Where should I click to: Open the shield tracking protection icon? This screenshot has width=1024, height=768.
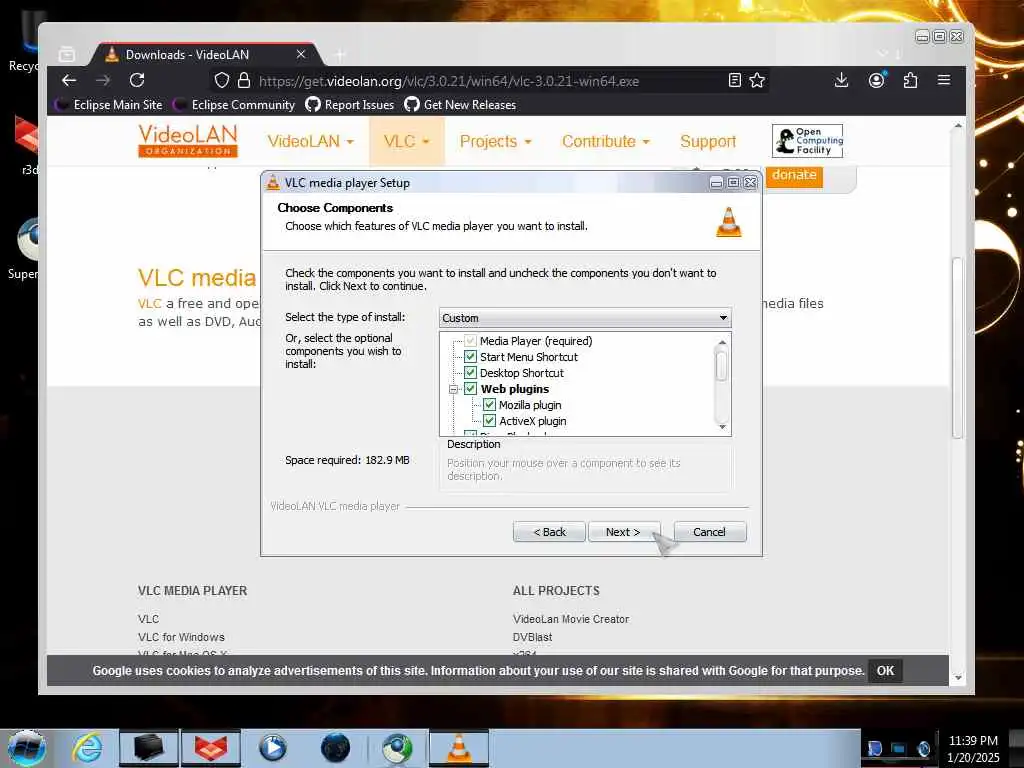(222, 80)
